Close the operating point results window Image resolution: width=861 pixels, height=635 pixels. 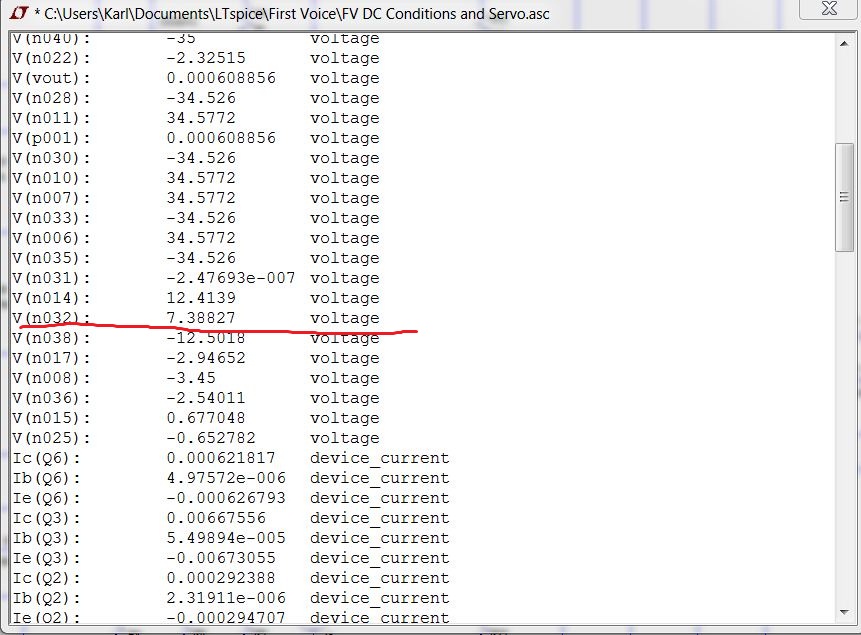pos(828,8)
